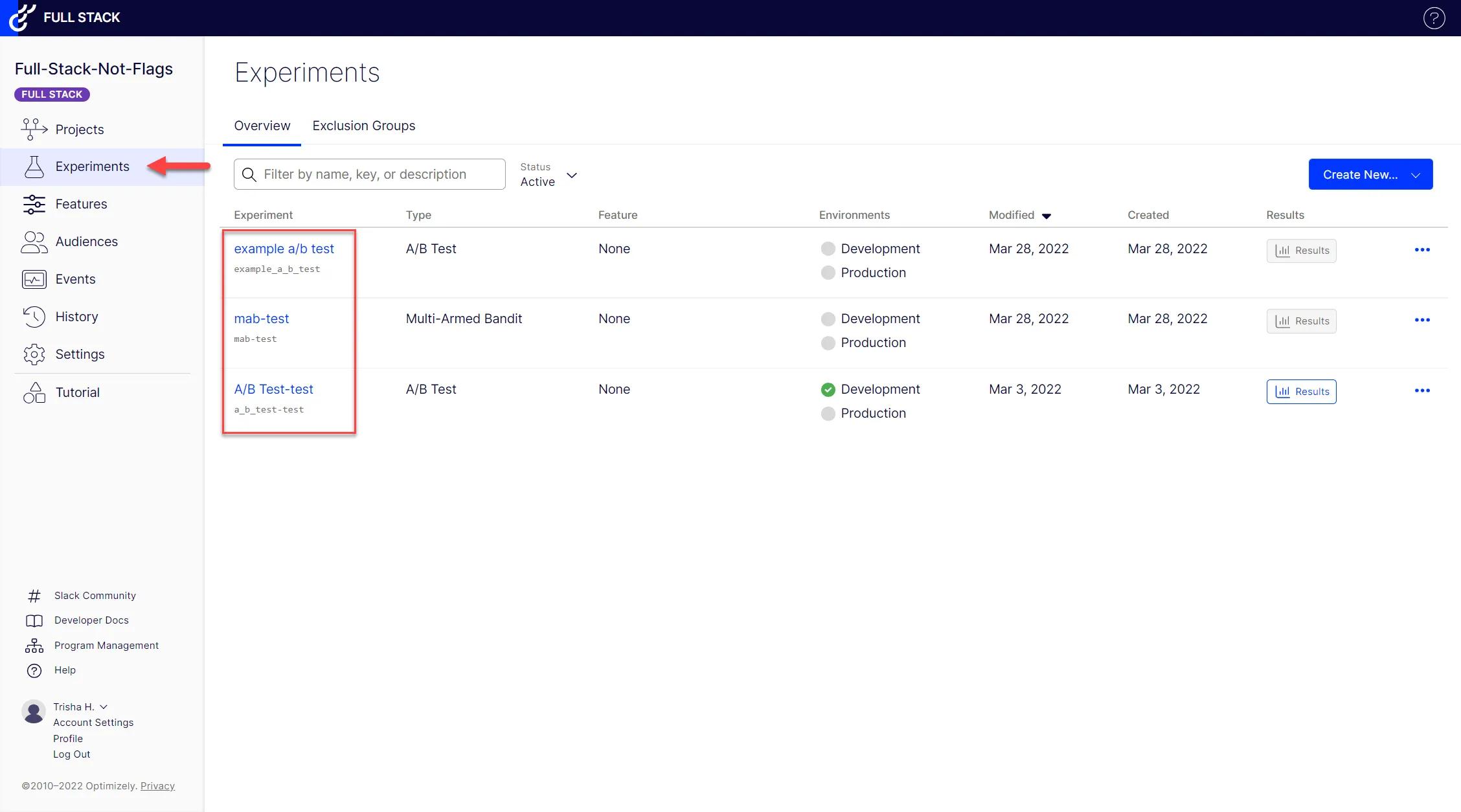Click Trisha H. user avatar
This screenshot has height=812, width=1461.
tap(34, 712)
